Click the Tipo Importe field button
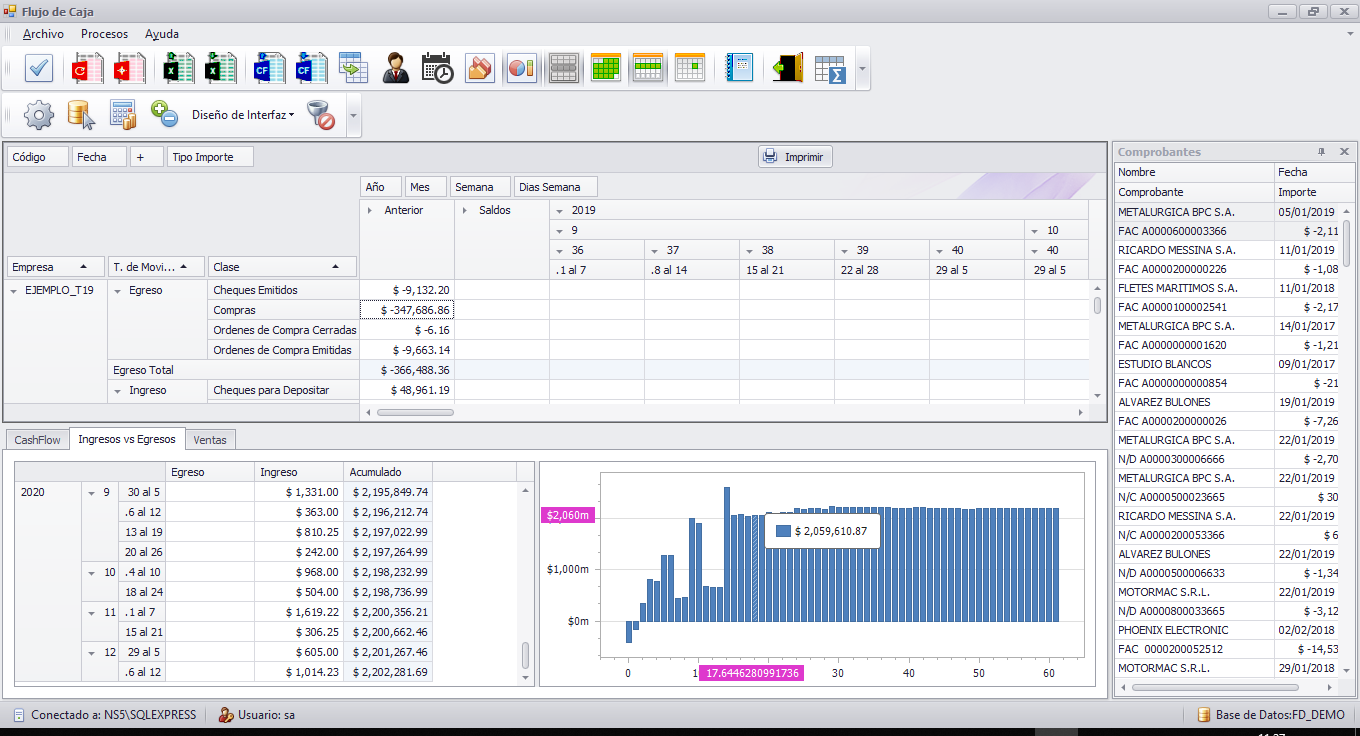The height and width of the screenshot is (736, 1360). pos(210,157)
